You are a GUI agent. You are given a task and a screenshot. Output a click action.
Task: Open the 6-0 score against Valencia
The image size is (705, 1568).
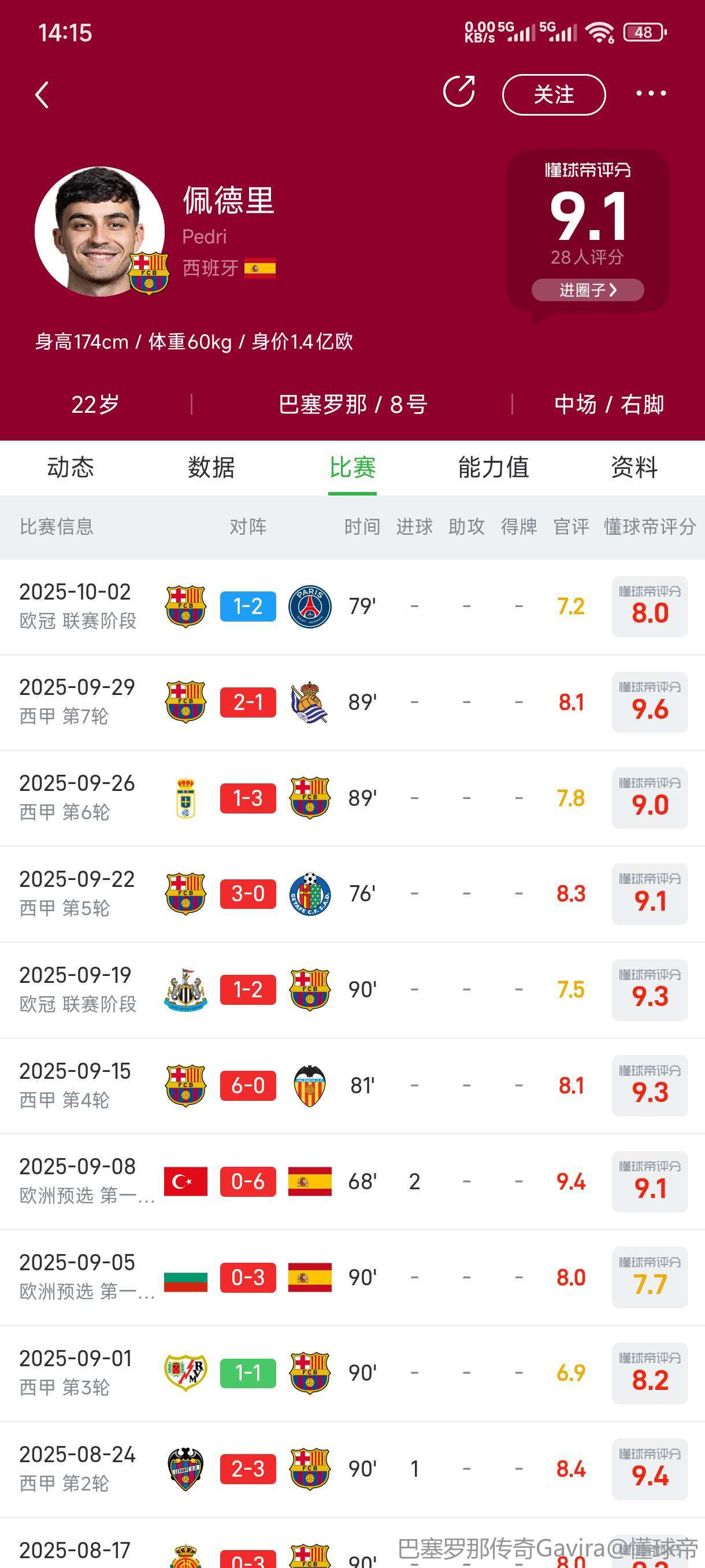coord(248,1086)
